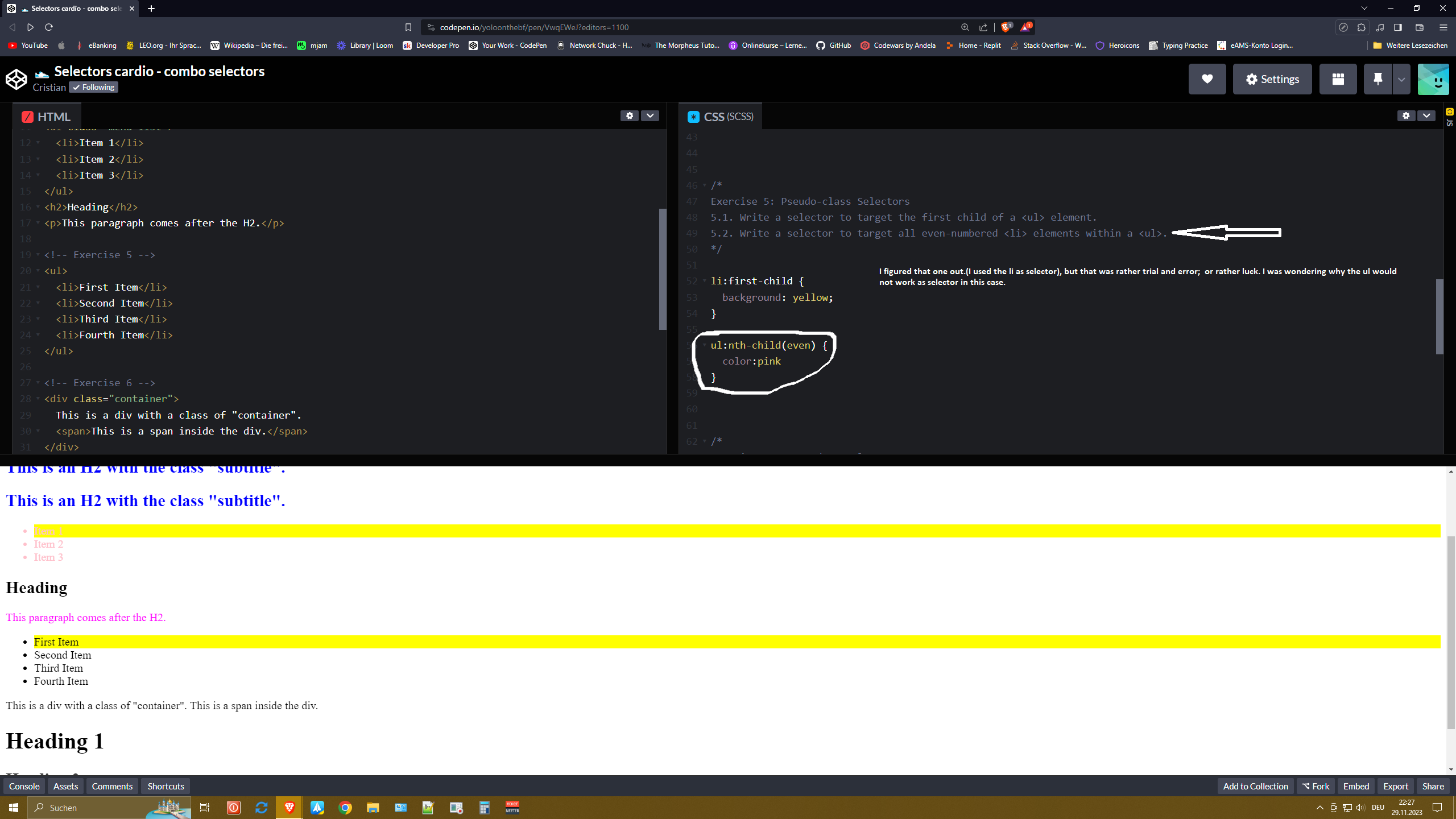
Task: Collapse the ul fold arrow on HTML line 20
Action: [x=38, y=271]
